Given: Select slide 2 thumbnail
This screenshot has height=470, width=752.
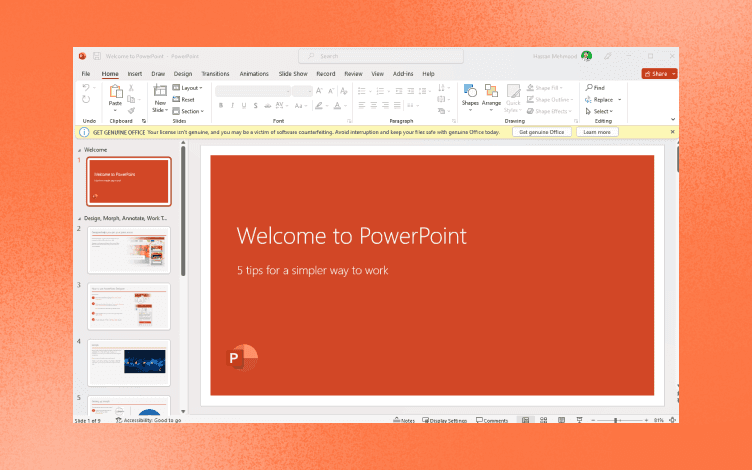Looking at the screenshot, I should point(129,250).
